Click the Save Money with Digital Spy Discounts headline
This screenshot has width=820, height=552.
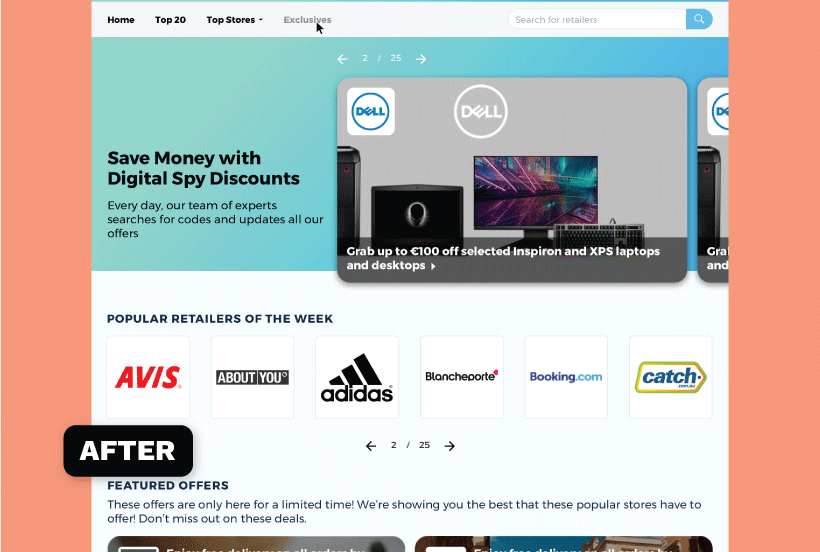[x=203, y=168]
